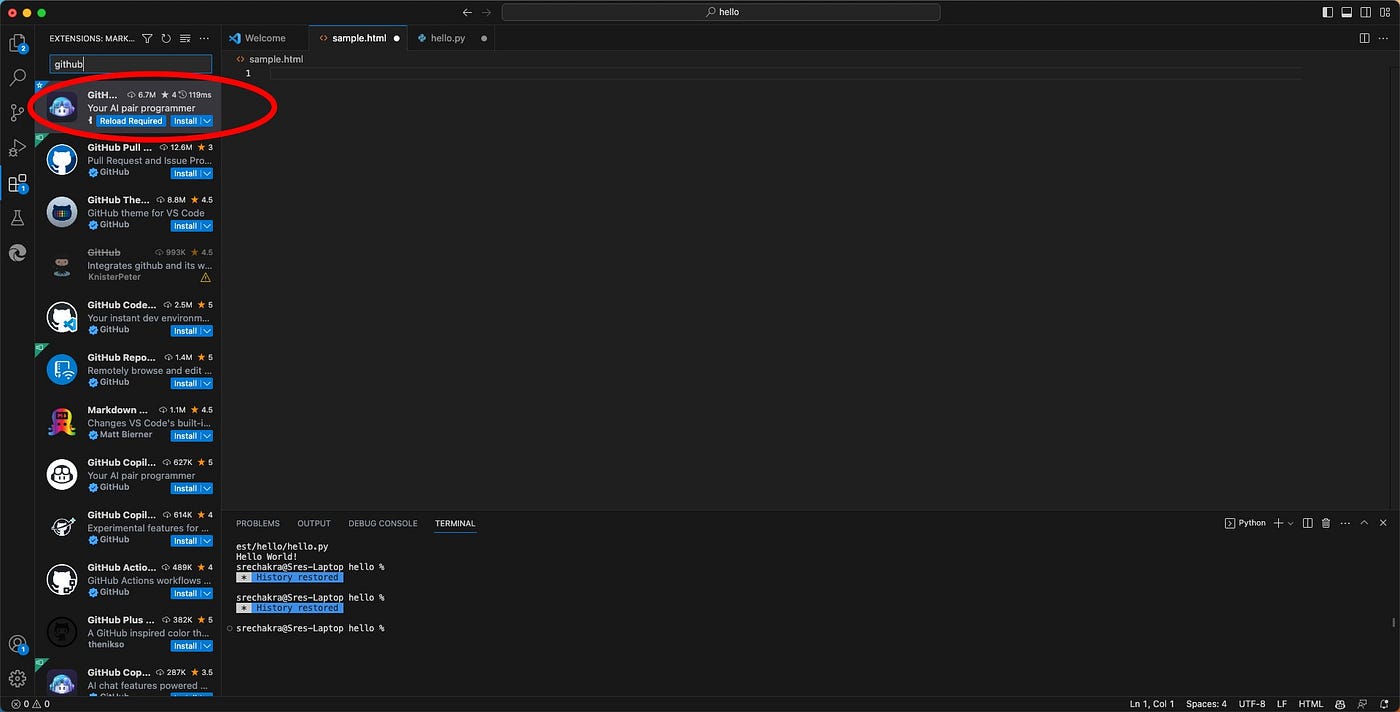Open Run and Debug view

[x=17, y=148]
